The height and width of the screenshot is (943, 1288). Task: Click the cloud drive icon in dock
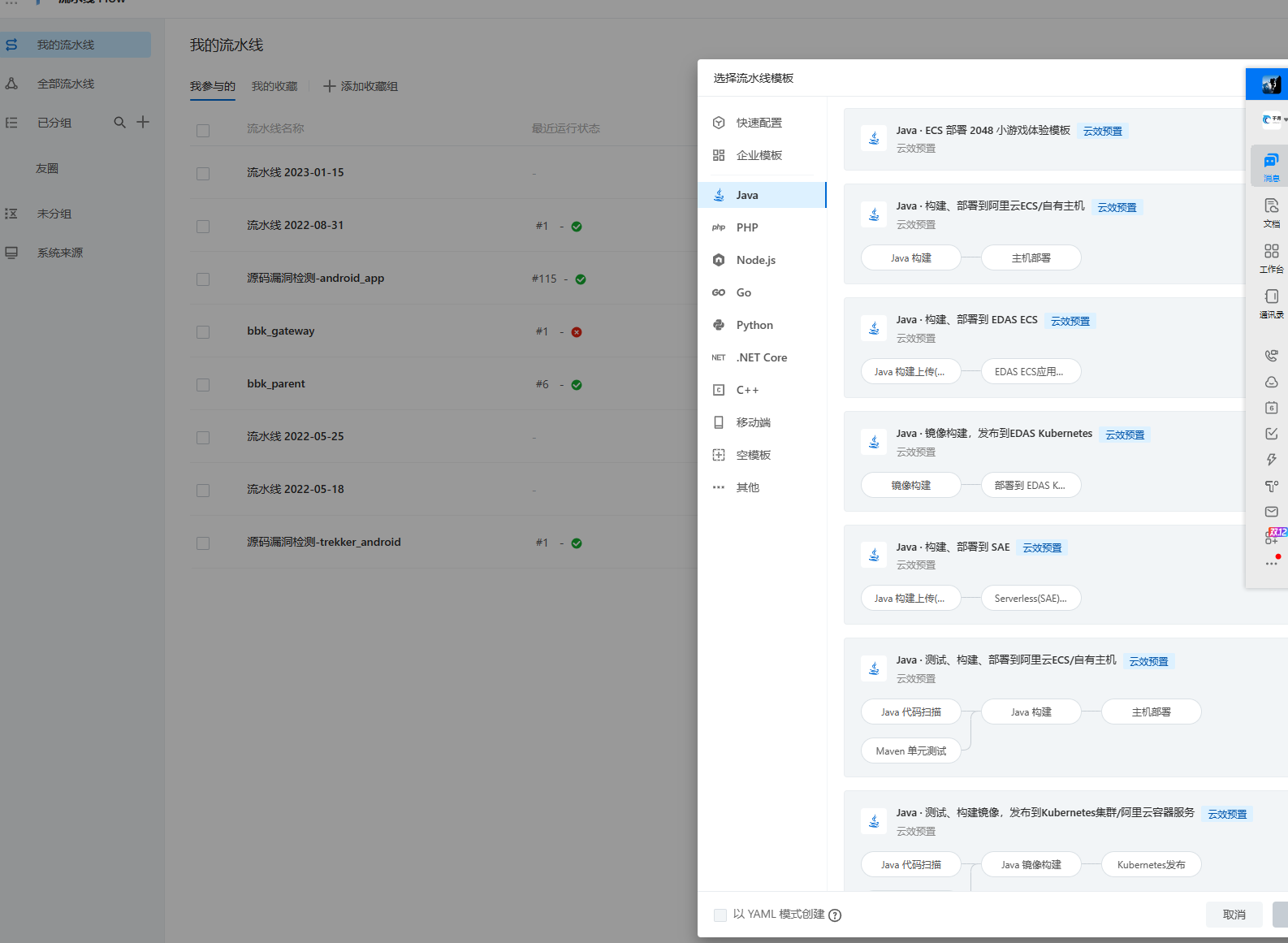1272,382
